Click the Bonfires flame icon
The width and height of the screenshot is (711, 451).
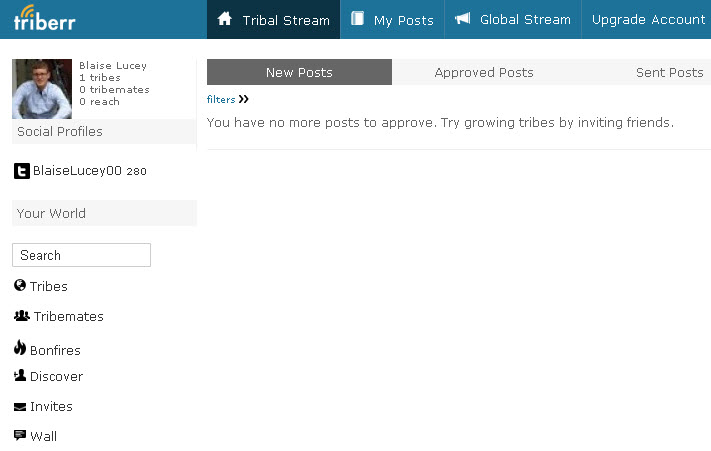20,348
